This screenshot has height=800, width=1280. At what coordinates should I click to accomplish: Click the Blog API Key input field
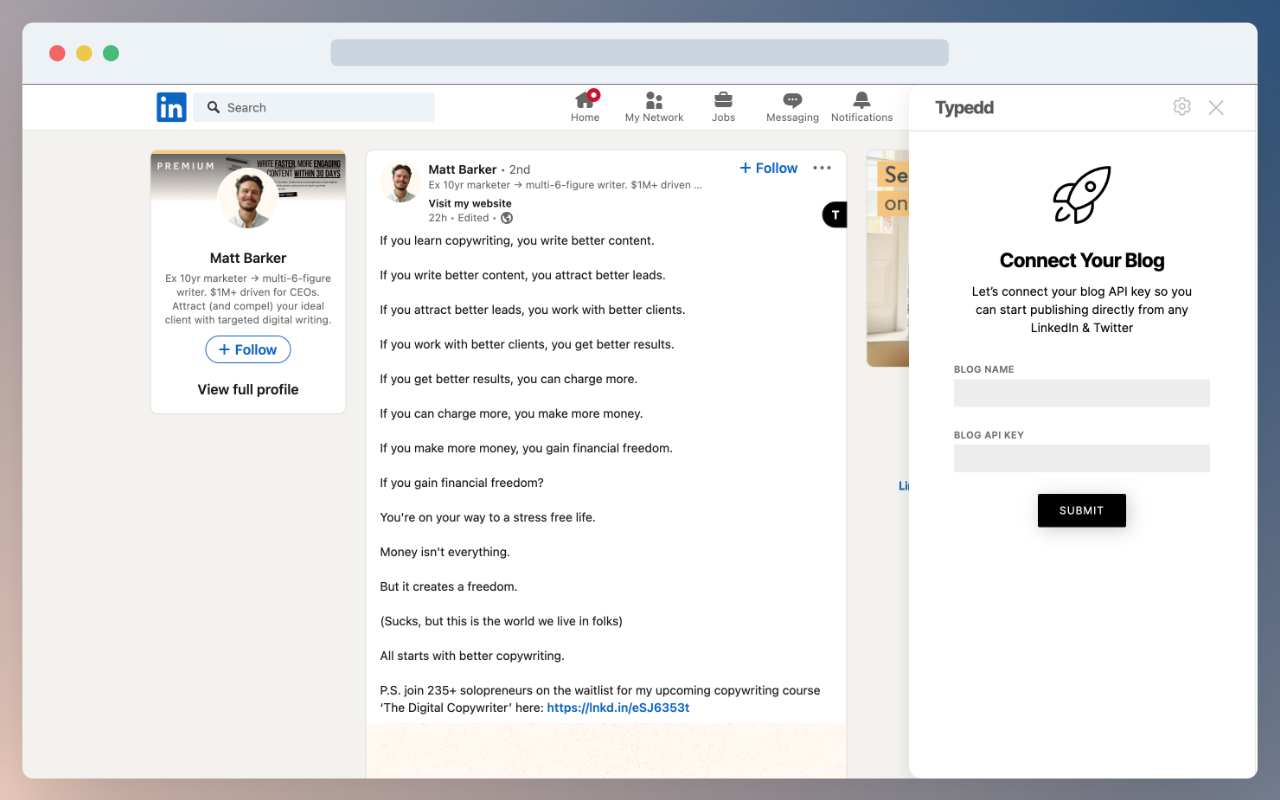pyautogui.click(x=1081, y=458)
